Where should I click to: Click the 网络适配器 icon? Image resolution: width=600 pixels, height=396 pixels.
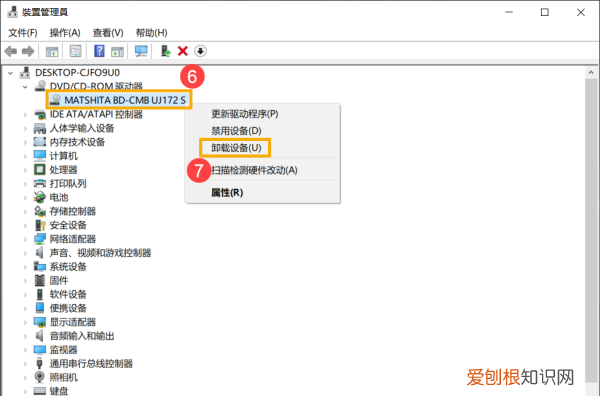point(40,239)
